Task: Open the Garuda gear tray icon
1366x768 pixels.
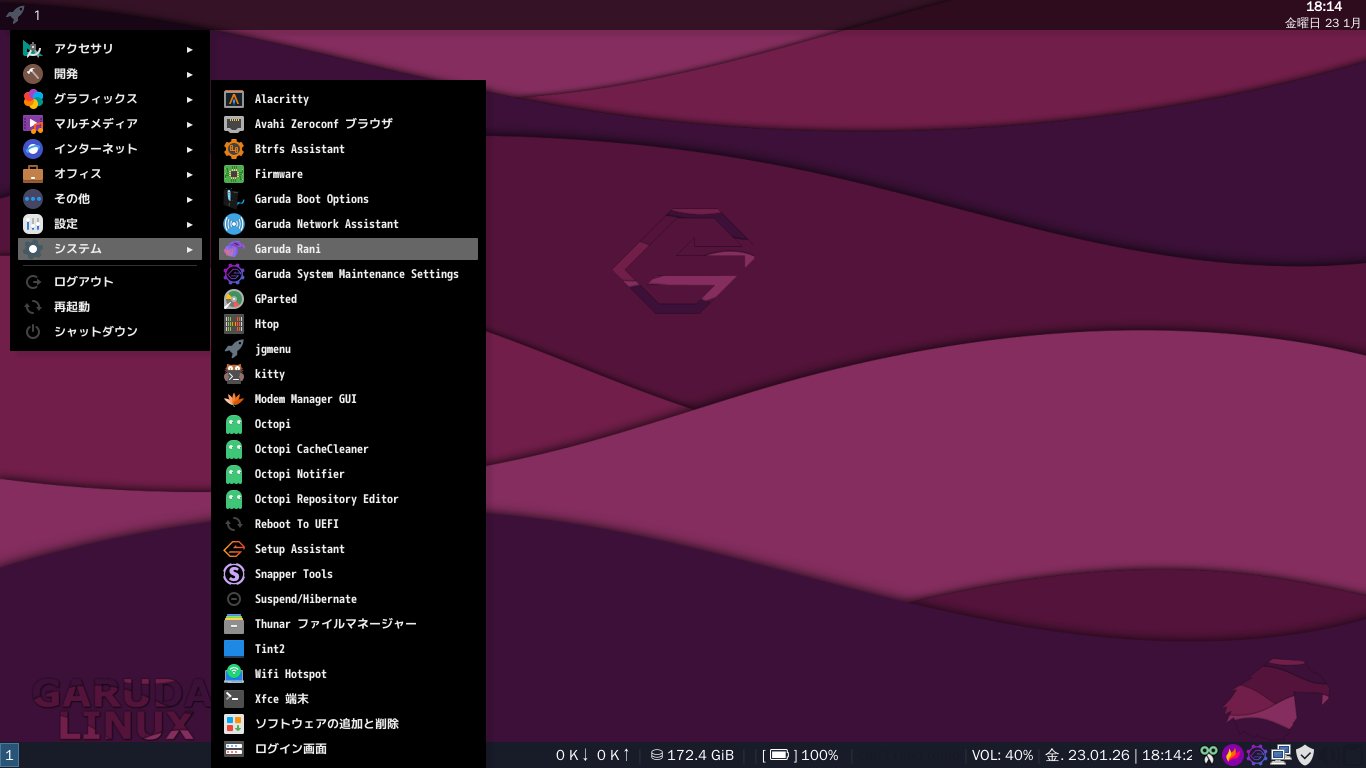Action: 1257,755
